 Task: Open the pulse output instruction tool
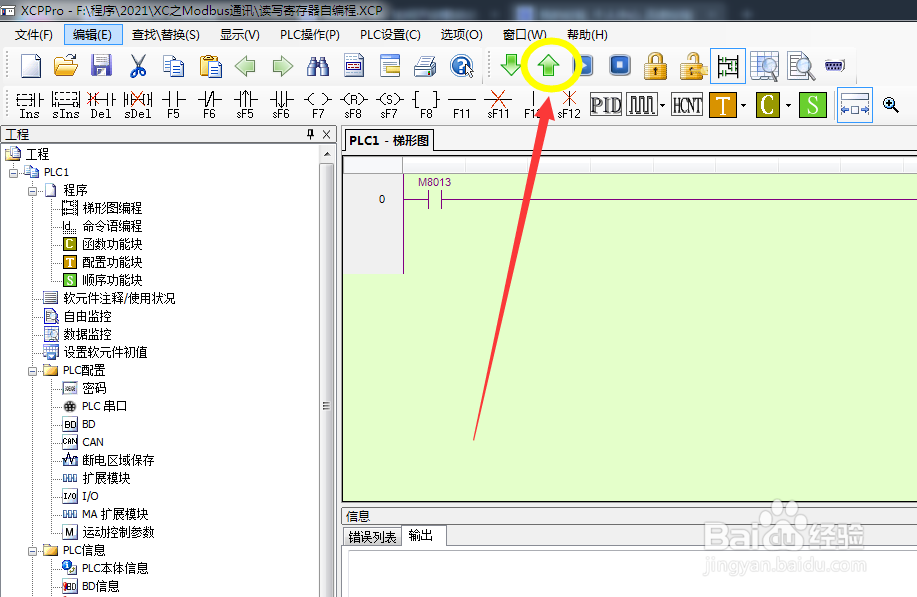642,105
